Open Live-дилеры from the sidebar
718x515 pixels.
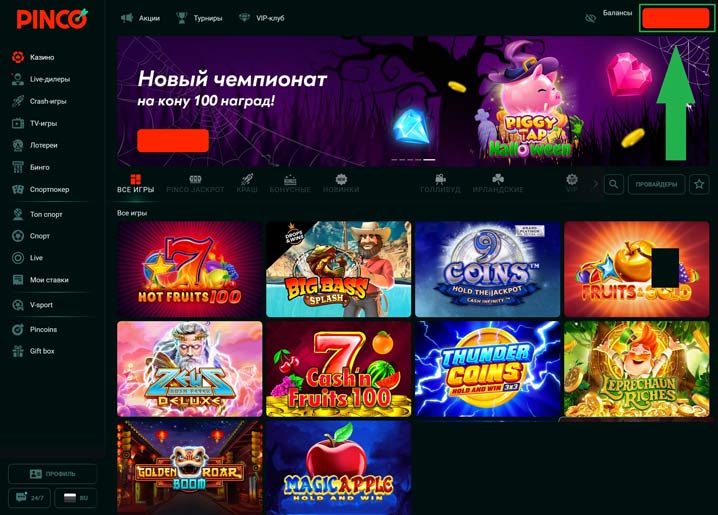[x=41, y=79]
